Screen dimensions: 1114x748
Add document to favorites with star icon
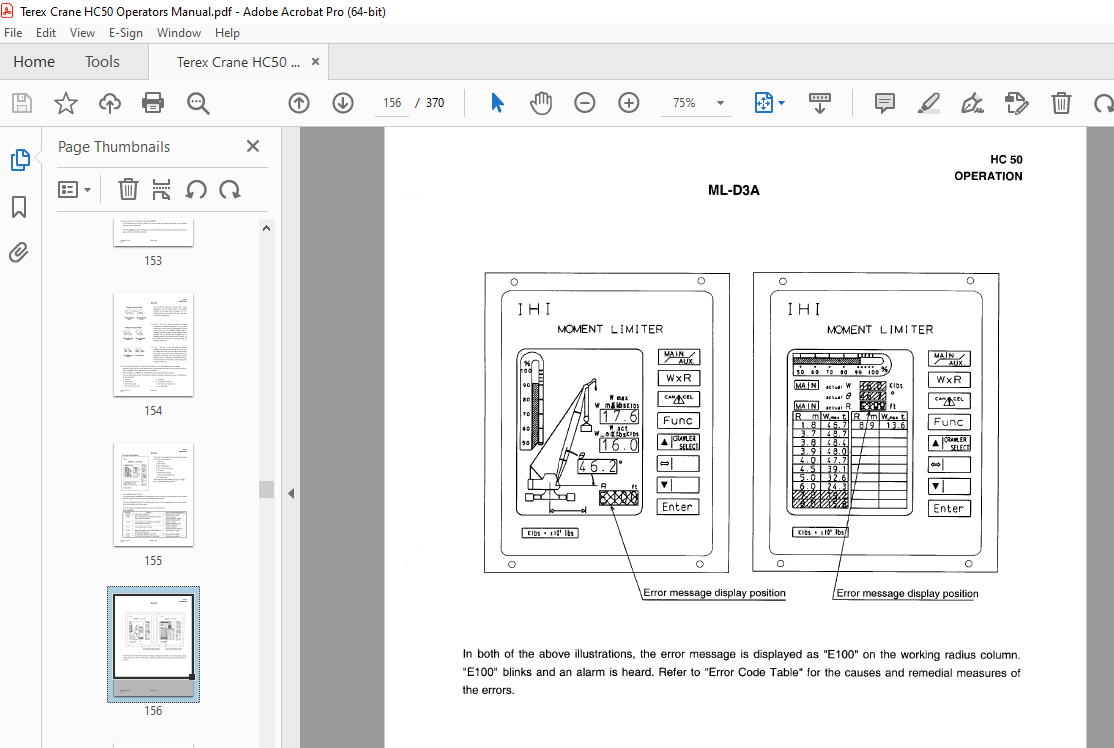click(x=66, y=103)
